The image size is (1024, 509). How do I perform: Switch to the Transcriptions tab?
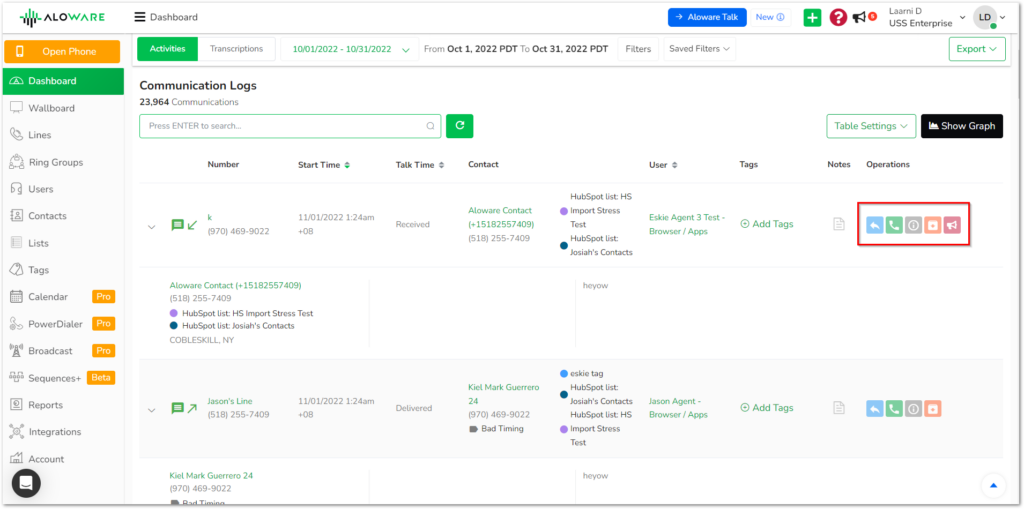pyautogui.click(x=236, y=49)
